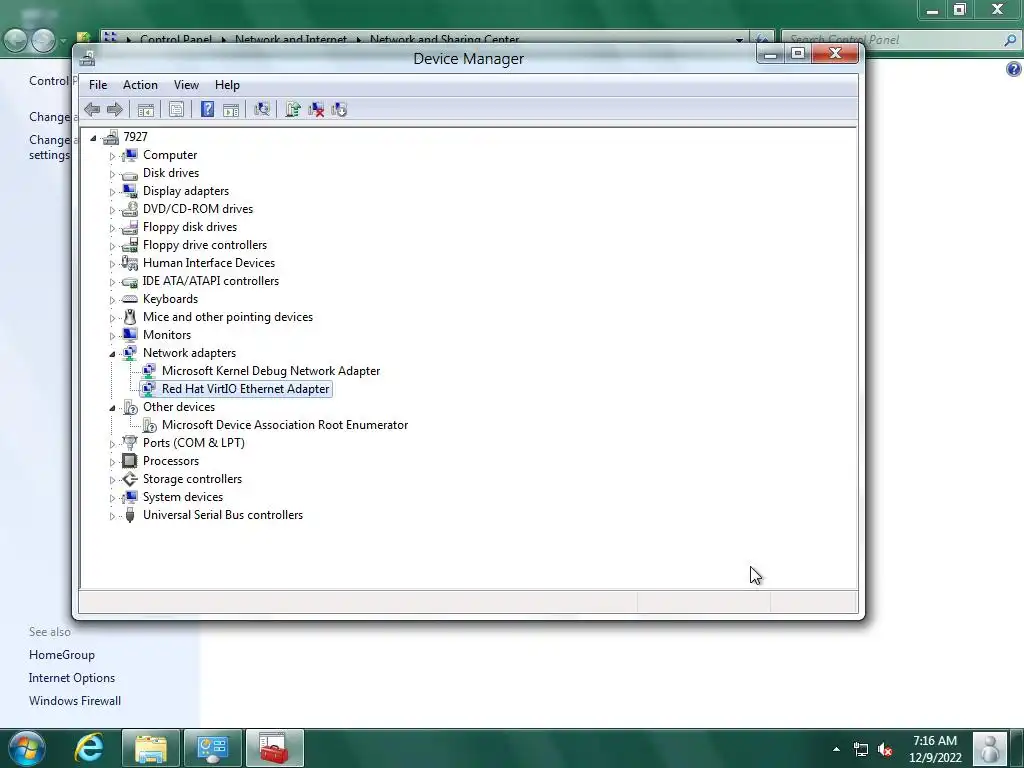Image resolution: width=1024 pixels, height=768 pixels.
Task: Click the root computer name 7927
Action: (x=135, y=137)
